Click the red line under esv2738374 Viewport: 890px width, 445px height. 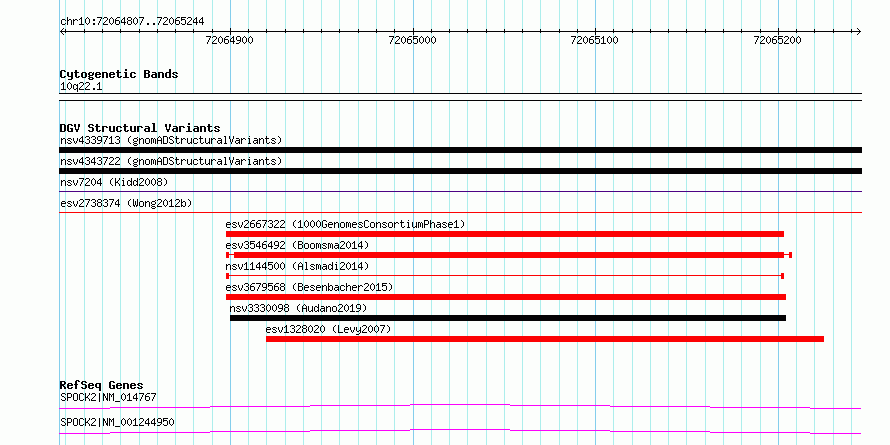(x=460, y=213)
